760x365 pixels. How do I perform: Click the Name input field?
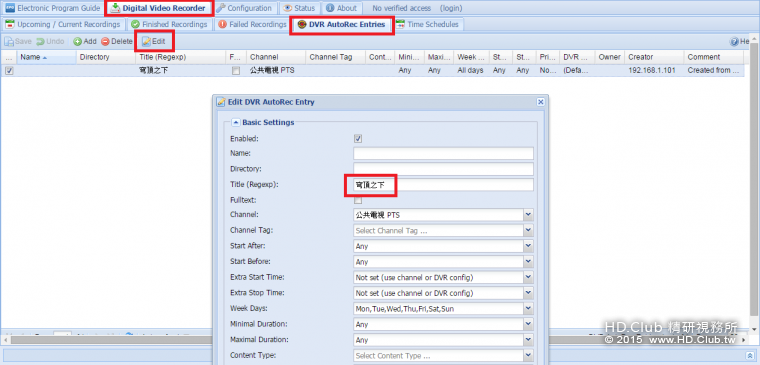(443, 154)
